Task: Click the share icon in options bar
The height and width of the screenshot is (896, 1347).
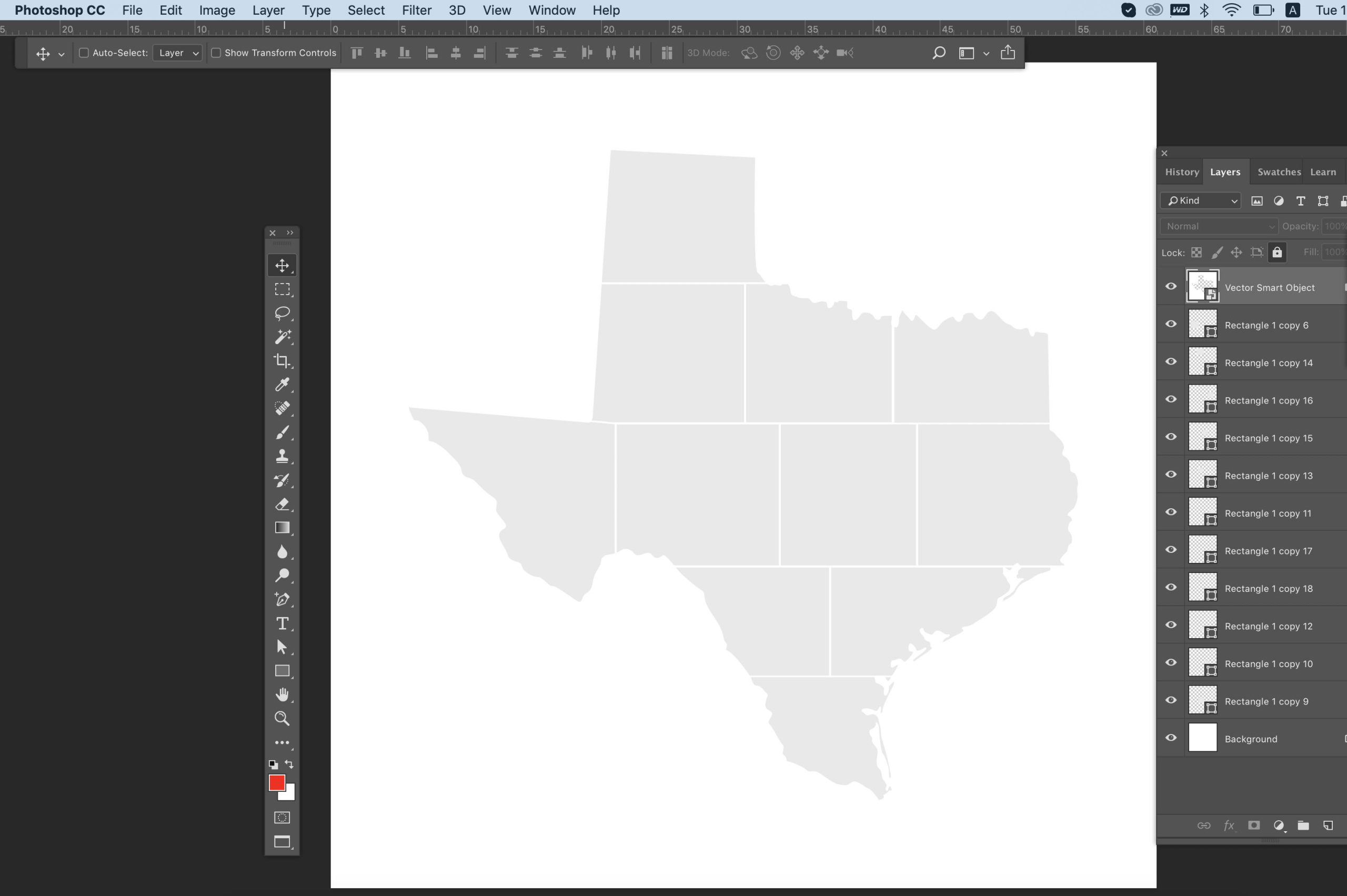Action: click(1008, 53)
